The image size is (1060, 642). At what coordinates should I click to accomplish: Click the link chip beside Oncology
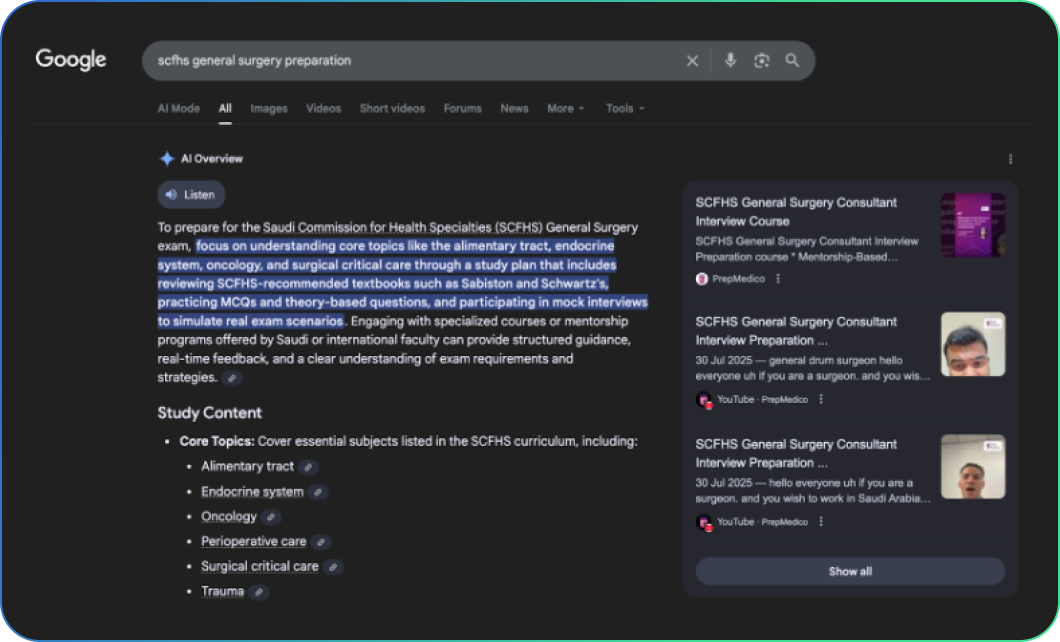270,517
